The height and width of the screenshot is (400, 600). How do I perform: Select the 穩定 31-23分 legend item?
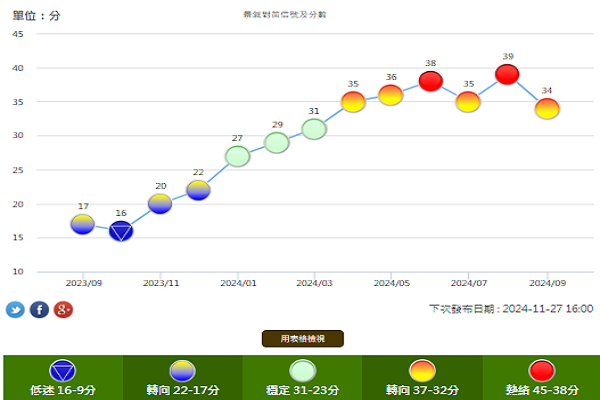coord(301,377)
